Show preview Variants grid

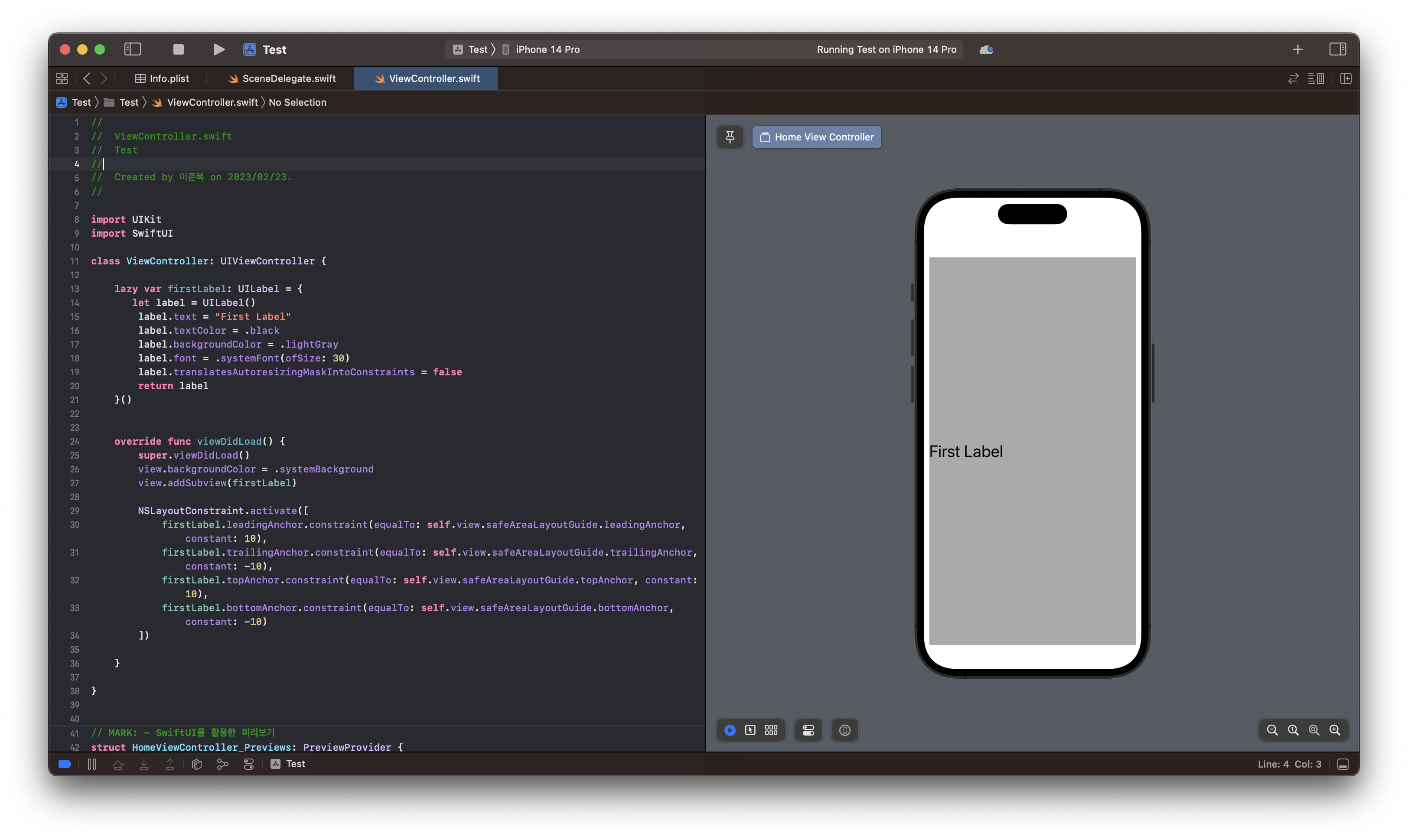771,730
